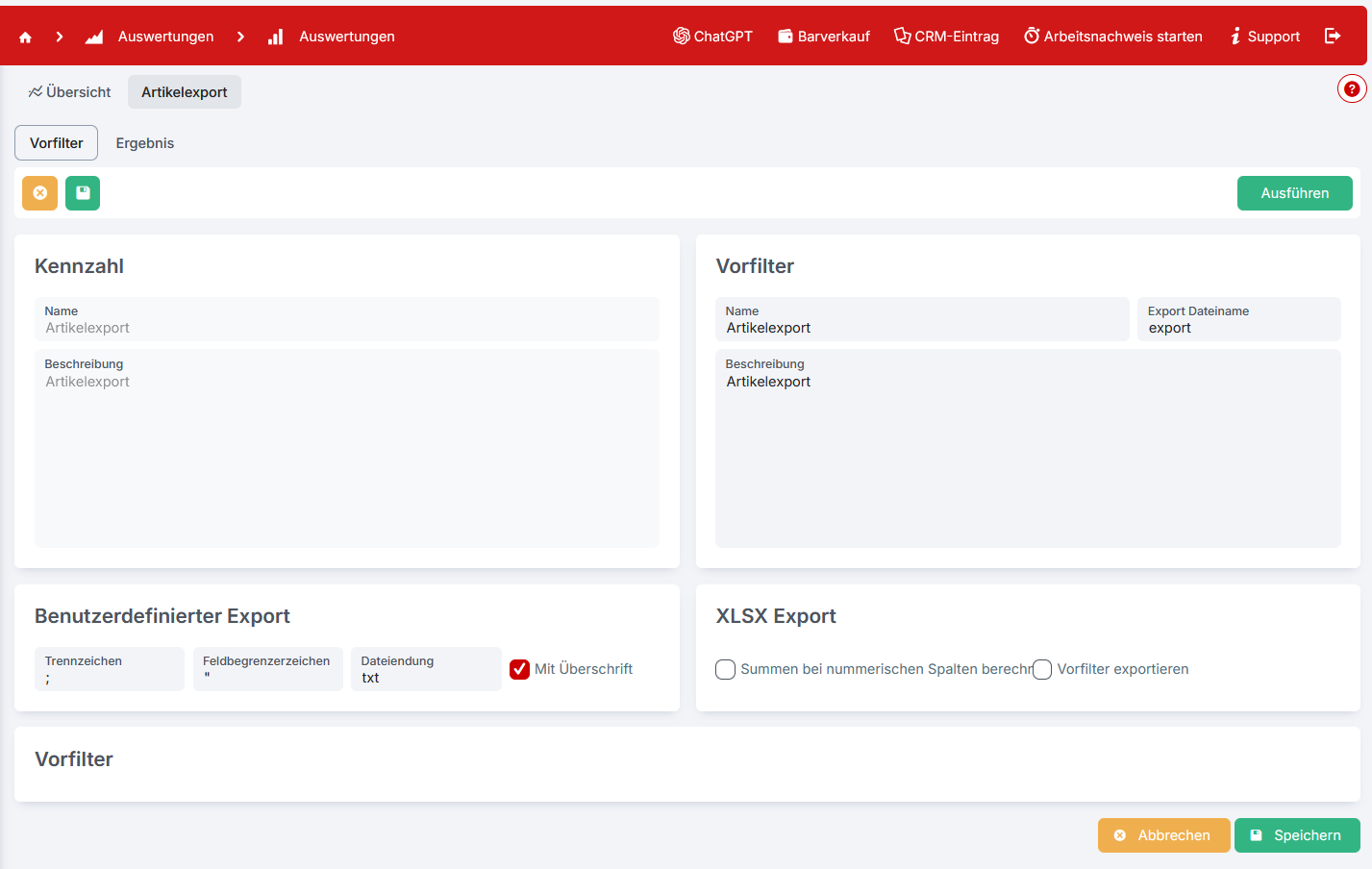Switch to the Ergebnis tab

coord(145,143)
